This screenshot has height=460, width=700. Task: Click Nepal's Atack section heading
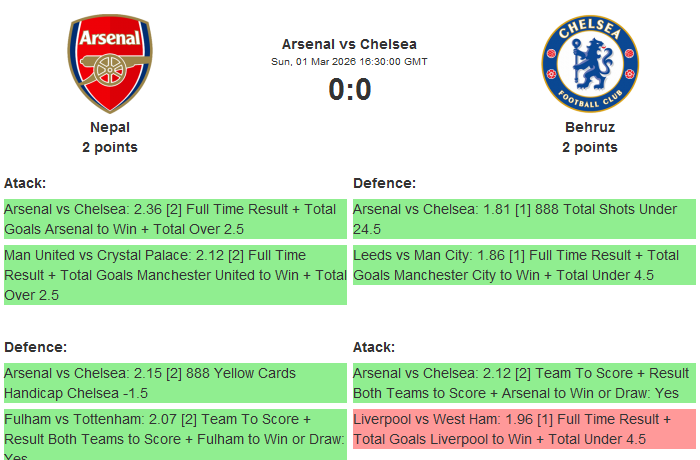click(x=25, y=183)
